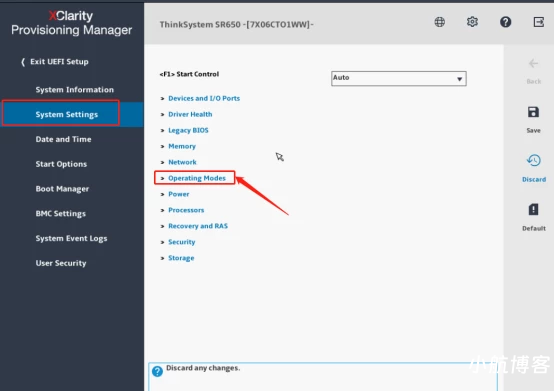Open Boot Manager in sidebar
554x391 pixels.
click(62, 189)
